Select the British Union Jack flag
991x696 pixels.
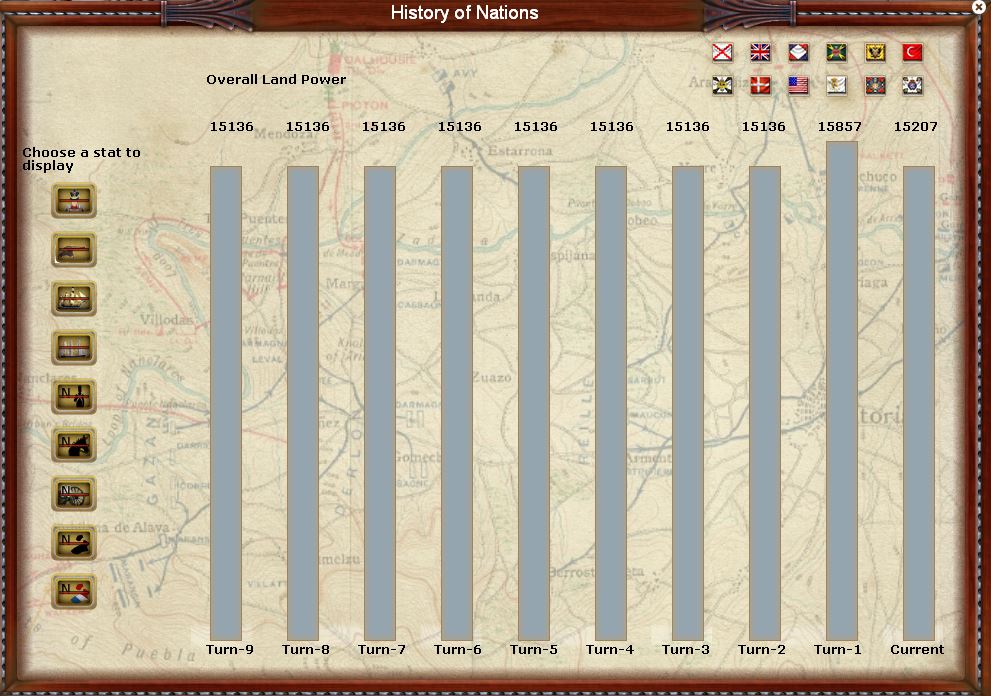[x=760, y=52]
